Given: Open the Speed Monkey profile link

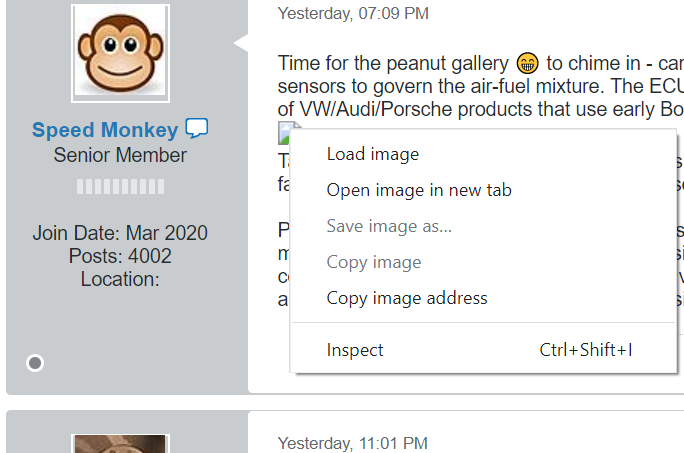Looking at the screenshot, I should (x=105, y=130).
